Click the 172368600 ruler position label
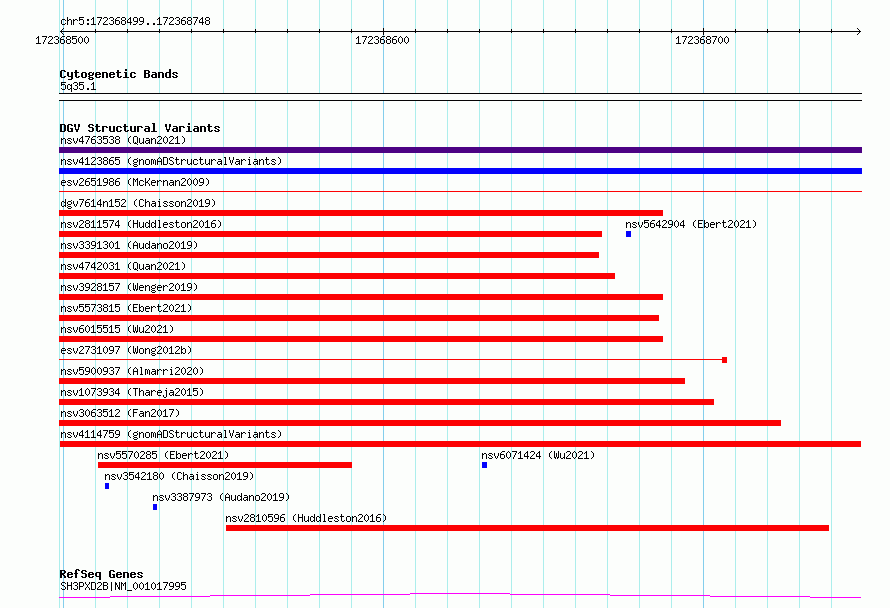Viewport: 890px width, 608px height. (x=382, y=40)
